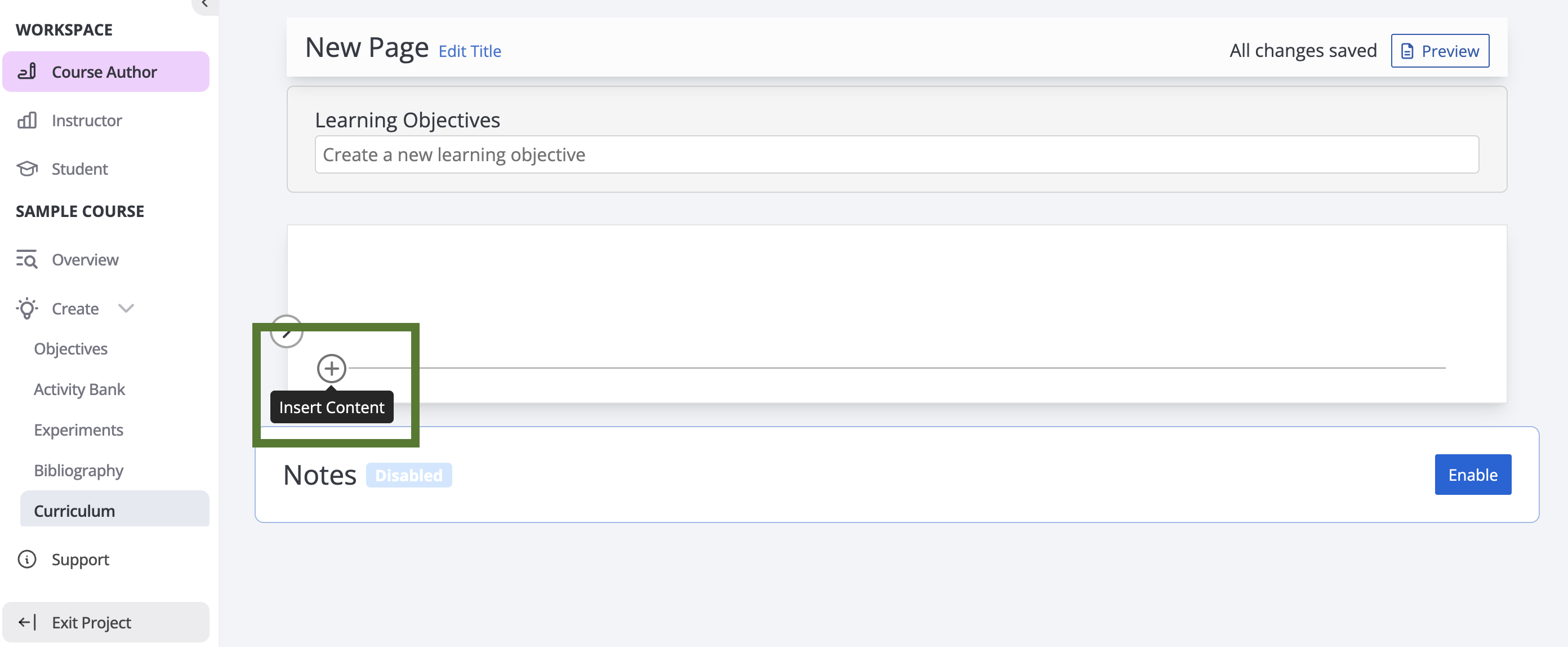Open the Bibliography page
Viewport: 1568px width, 647px height.
[78, 471]
